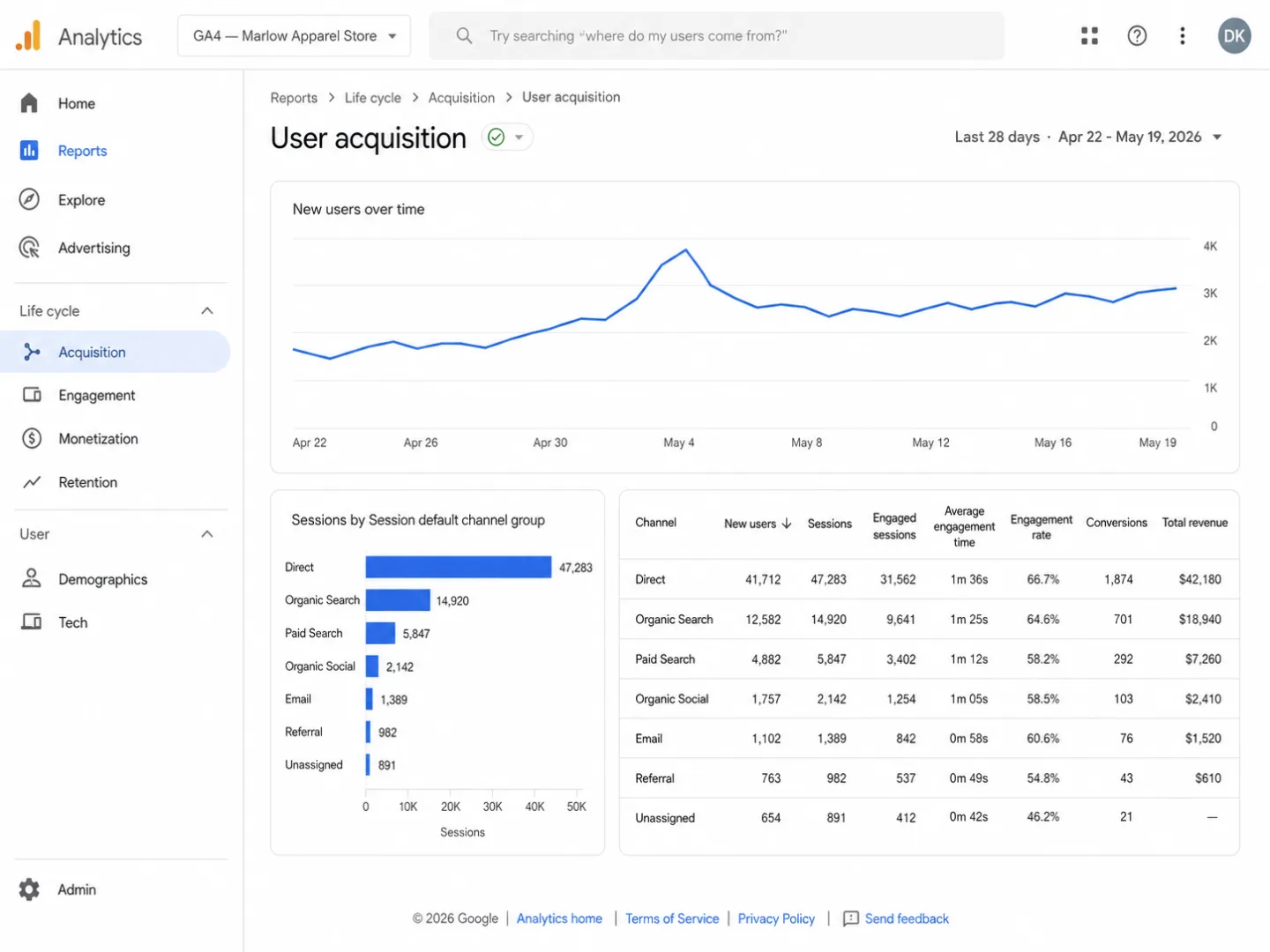The width and height of the screenshot is (1270, 952).
Task: Open the Demographics person icon
Action: pos(32,578)
